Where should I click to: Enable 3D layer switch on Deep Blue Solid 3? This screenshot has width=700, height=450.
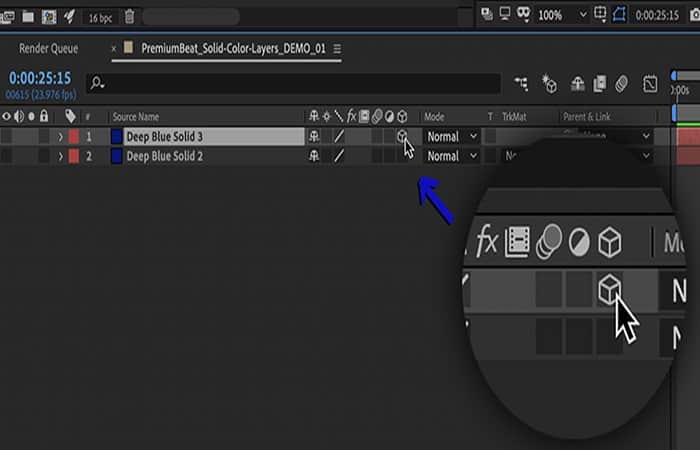(x=402, y=137)
